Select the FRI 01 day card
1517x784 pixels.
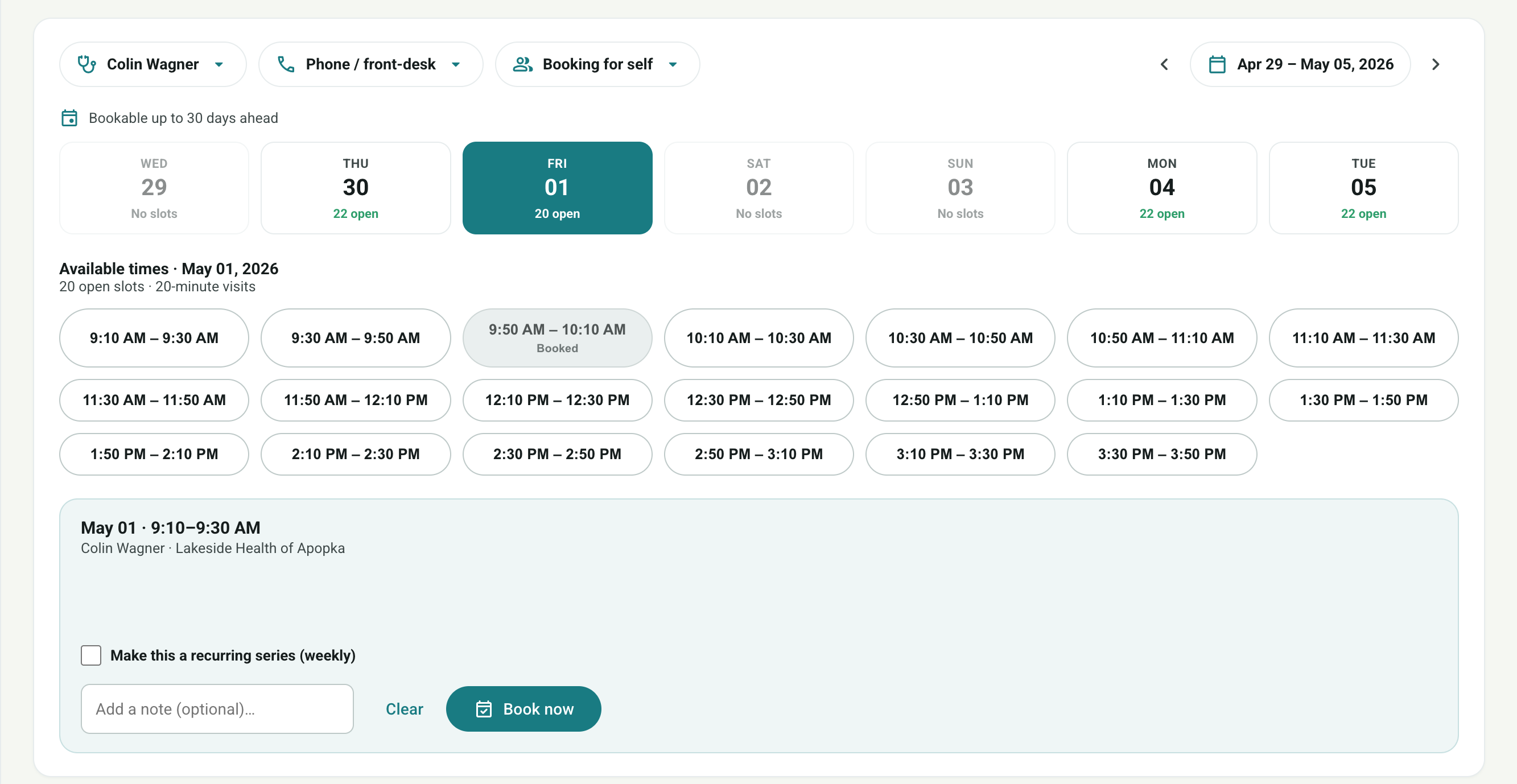[x=557, y=188]
